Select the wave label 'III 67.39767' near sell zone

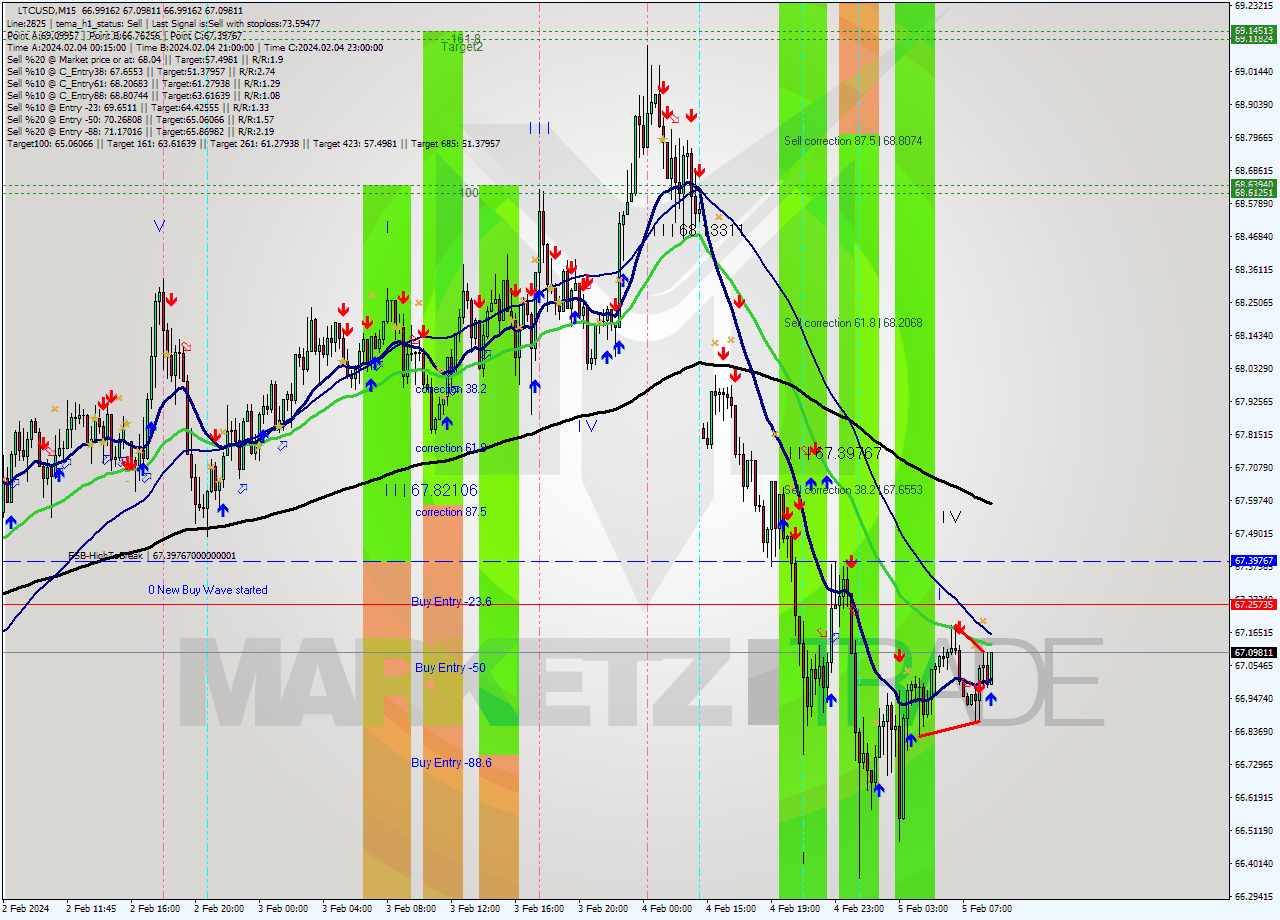(x=835, y=454)
